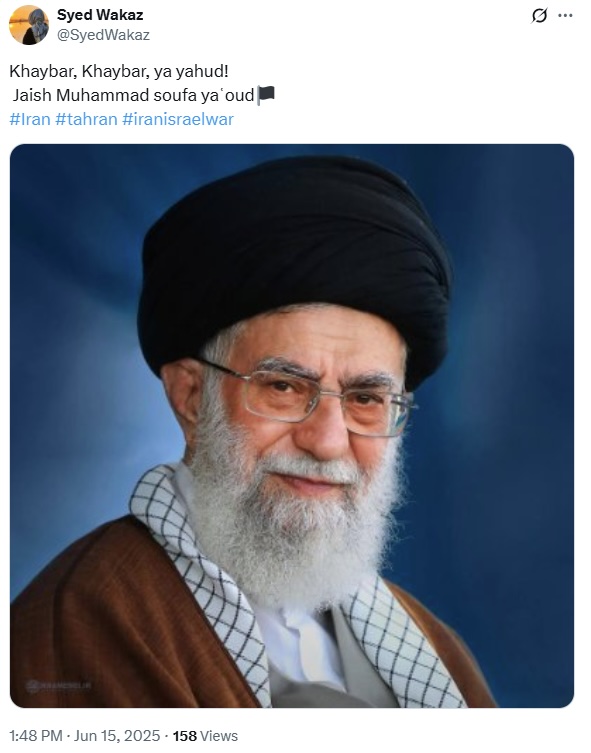The width and height of the screenshot is (591, 753).
Task: Open the three-dot more options menu
Action: pyautogui.click(x=565, y=16)
